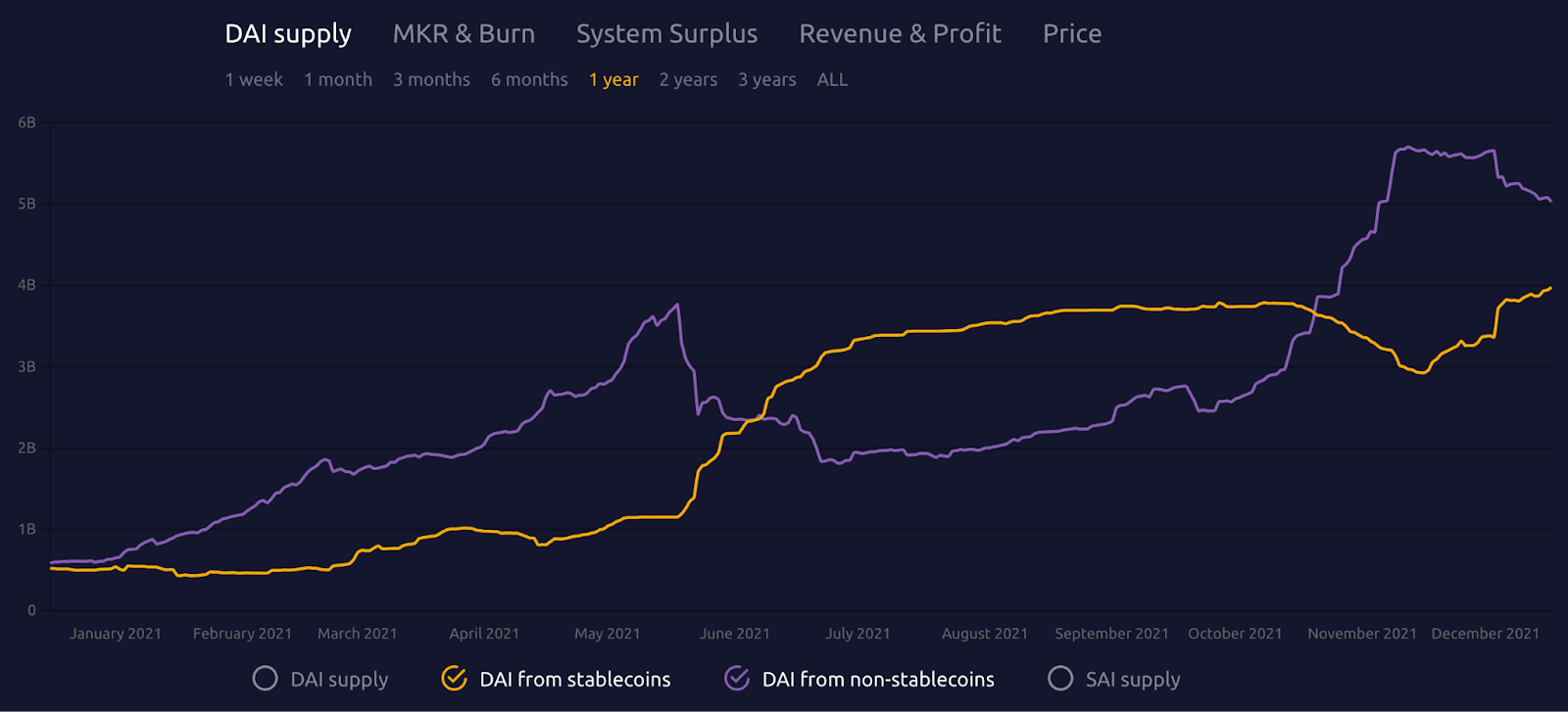
Task: Uncheck the DAI from non-stablecoins series
Action: tap(737, 678)
